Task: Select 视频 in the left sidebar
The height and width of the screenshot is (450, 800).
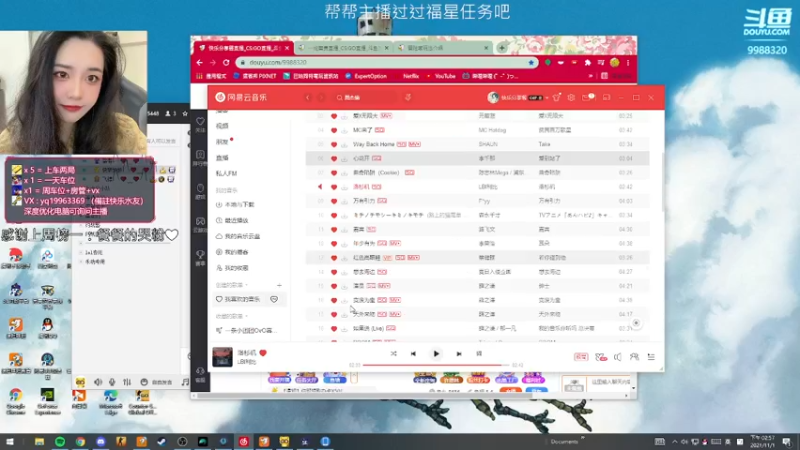Action: pos(222,126)
